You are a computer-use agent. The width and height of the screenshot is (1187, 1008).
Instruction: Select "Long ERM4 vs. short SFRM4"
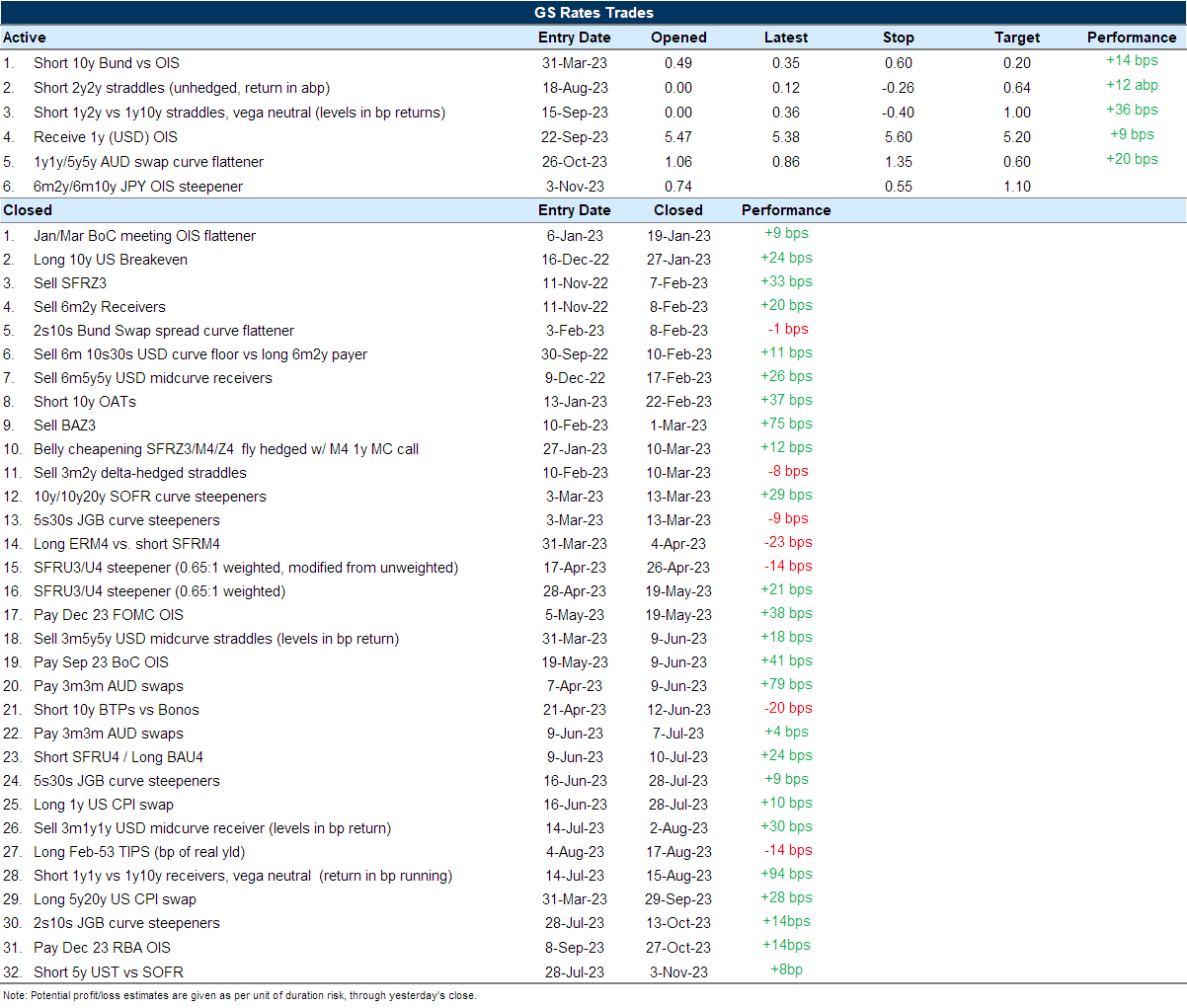[x=127, y=544]
